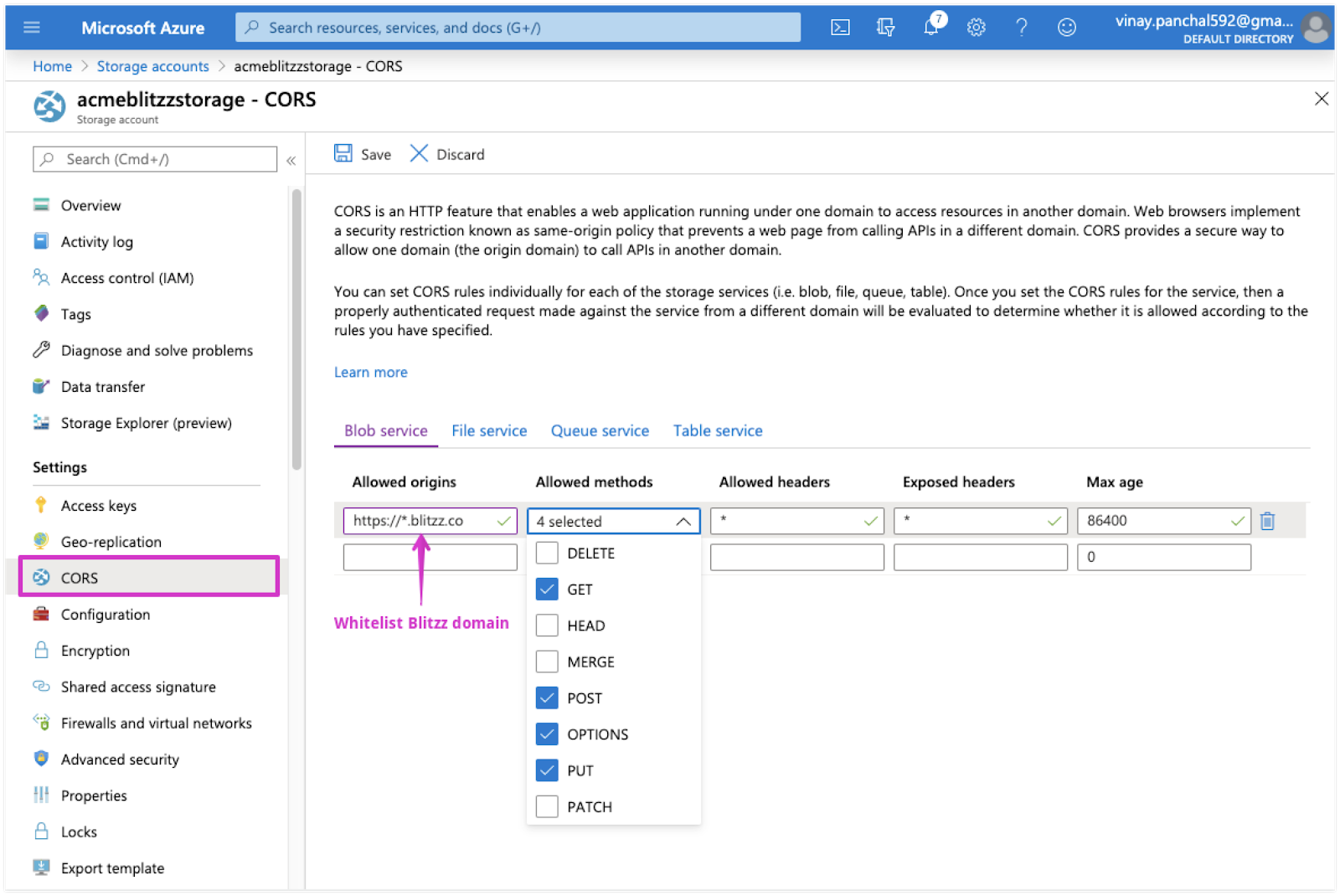Click the Exposed headers field with asterisk
The height and width of the screenshot is (896, 1340).
click(x=981, y=521)
